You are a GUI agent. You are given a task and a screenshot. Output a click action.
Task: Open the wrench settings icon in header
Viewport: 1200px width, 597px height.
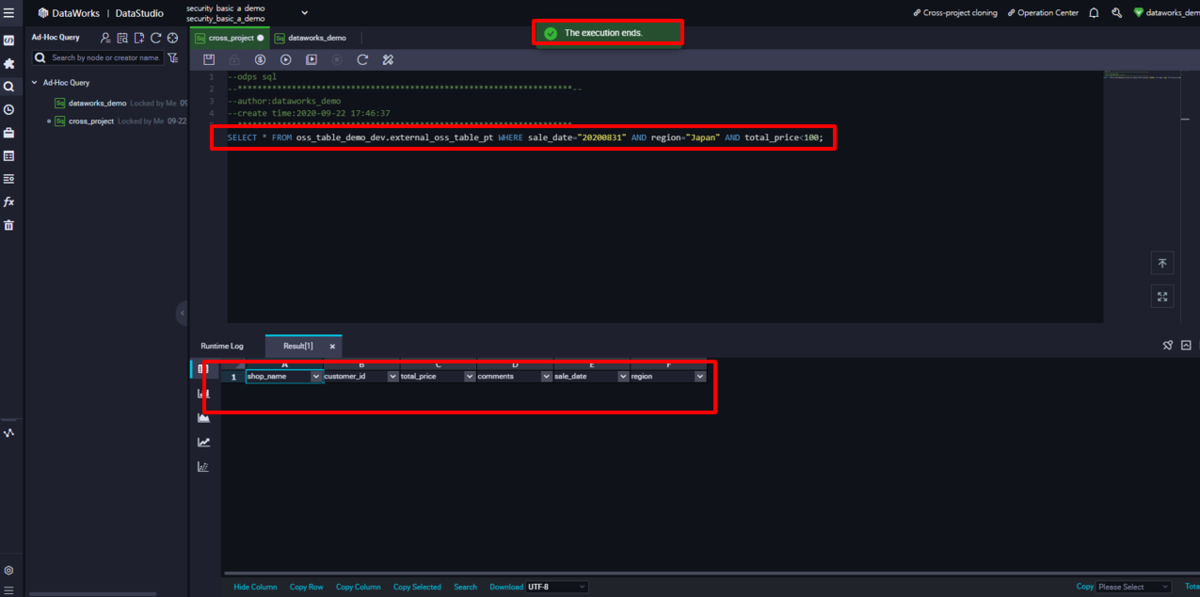pyautogui.click(x=1116, y=13)
